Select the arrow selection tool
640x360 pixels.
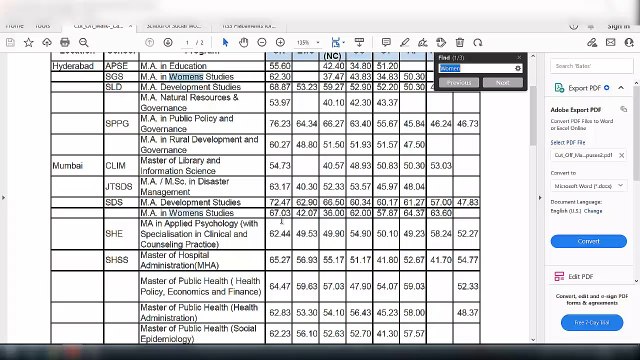pos(225,42)
